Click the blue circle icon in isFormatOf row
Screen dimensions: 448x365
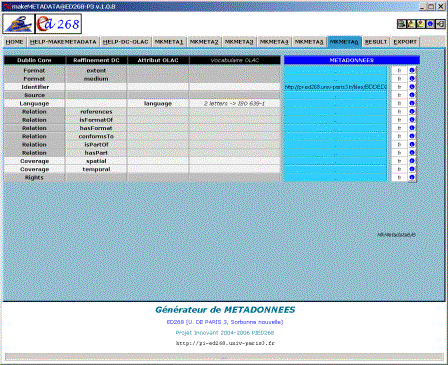tap(412, 120)
